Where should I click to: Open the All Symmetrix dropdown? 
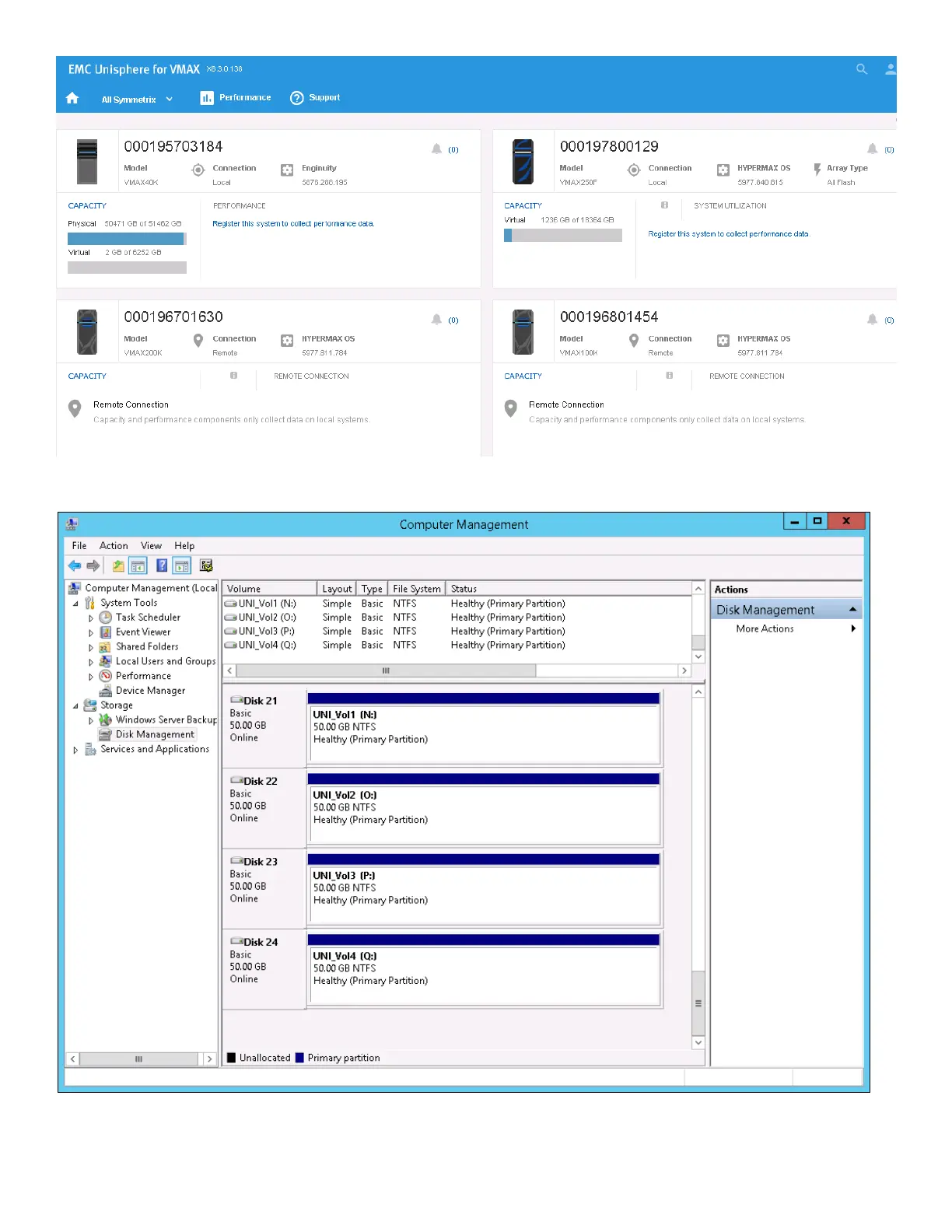(137, 100)
